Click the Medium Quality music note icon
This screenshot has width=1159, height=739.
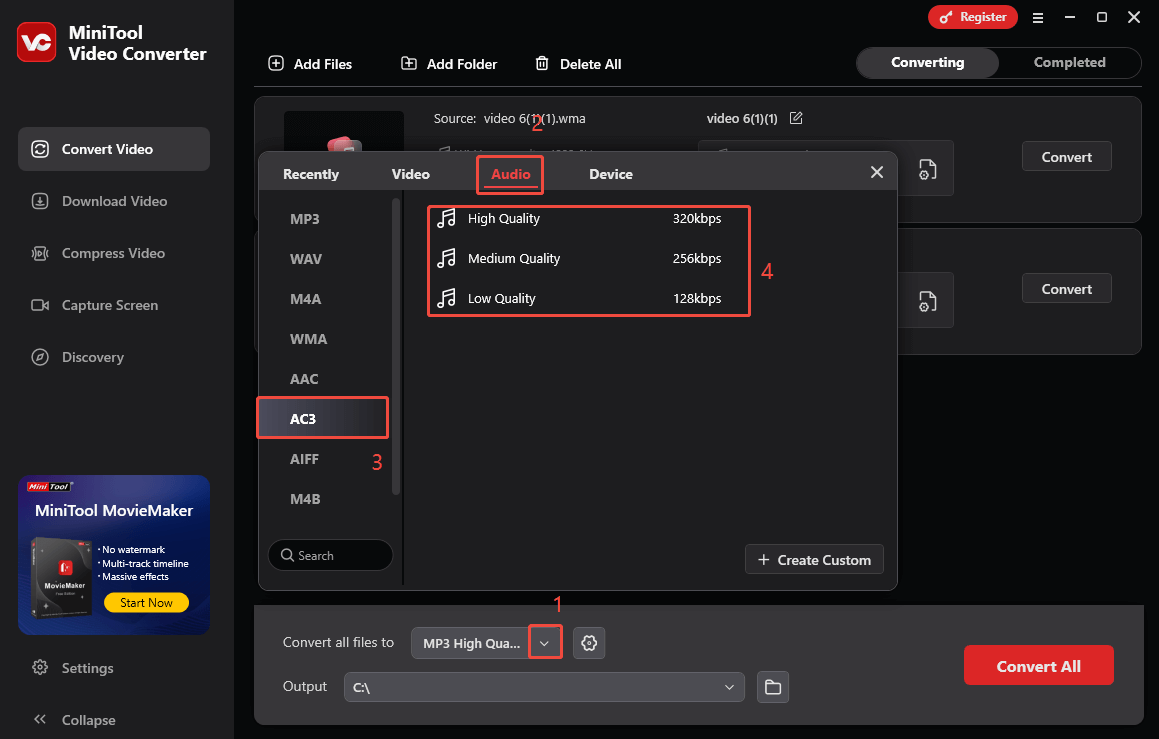click(446, 258)
